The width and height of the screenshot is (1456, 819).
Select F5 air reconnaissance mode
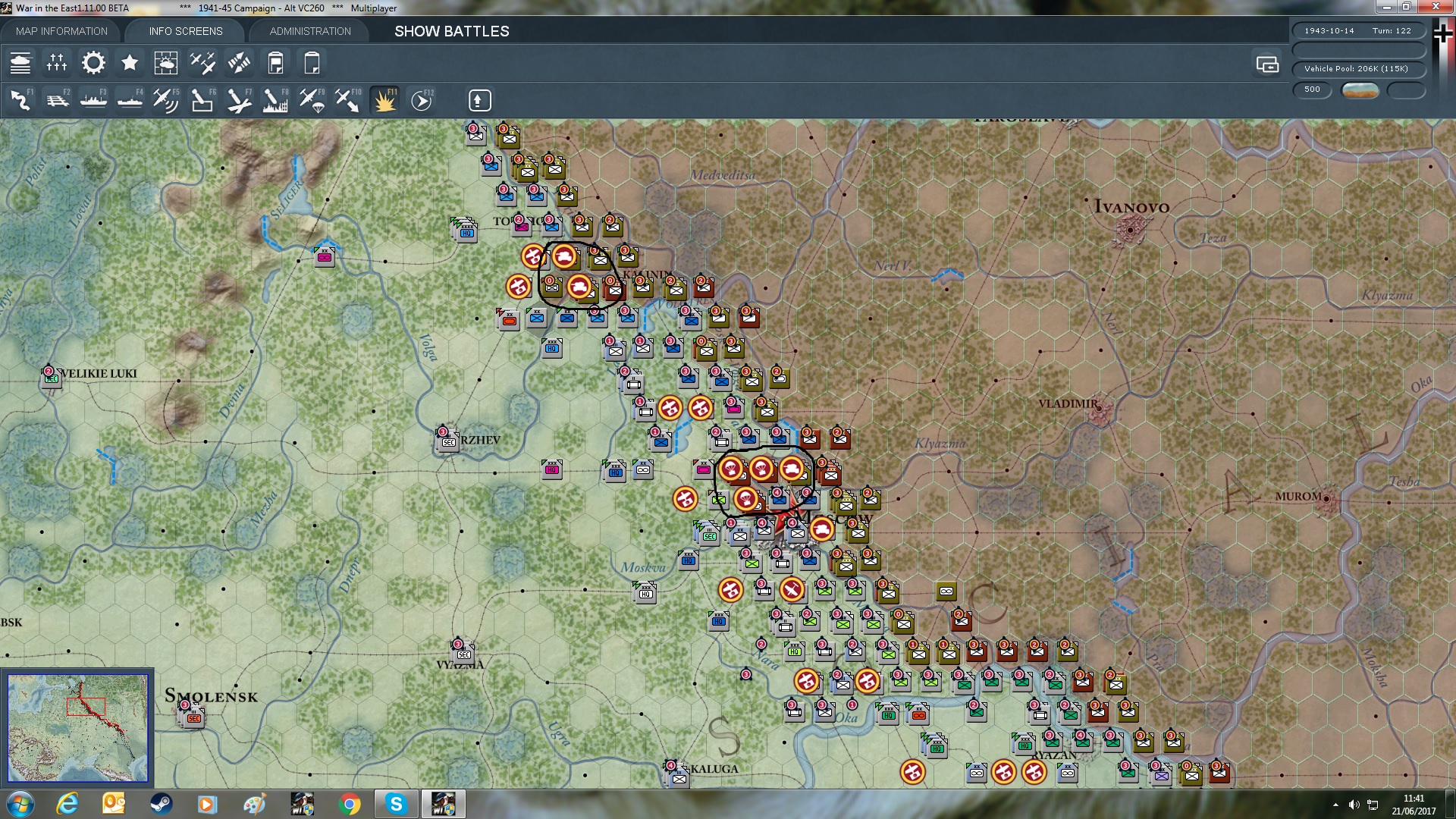(166, 100)
